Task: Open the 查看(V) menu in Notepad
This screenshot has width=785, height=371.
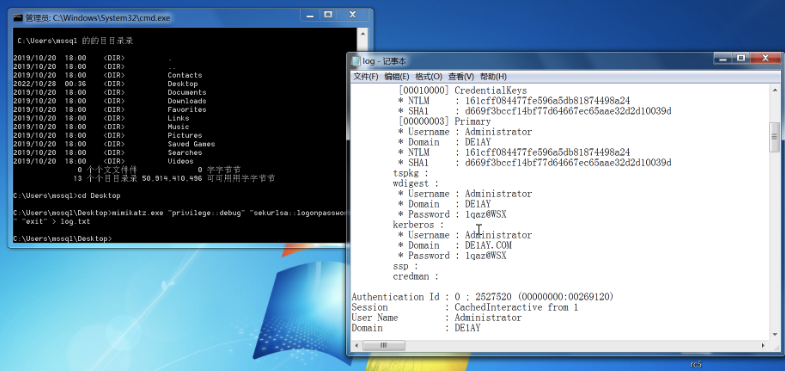Action: 461,77
